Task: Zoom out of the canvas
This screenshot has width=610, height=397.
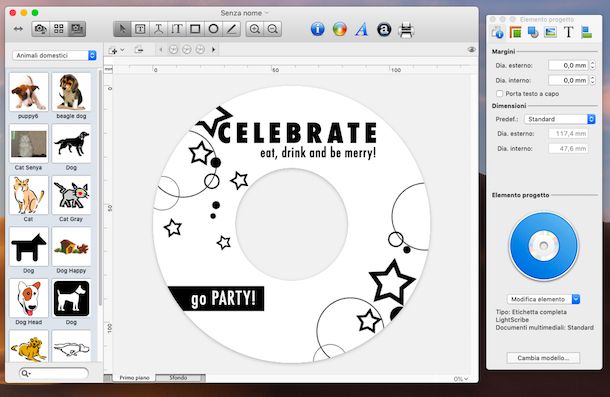Action: click(x=273, y=29)
